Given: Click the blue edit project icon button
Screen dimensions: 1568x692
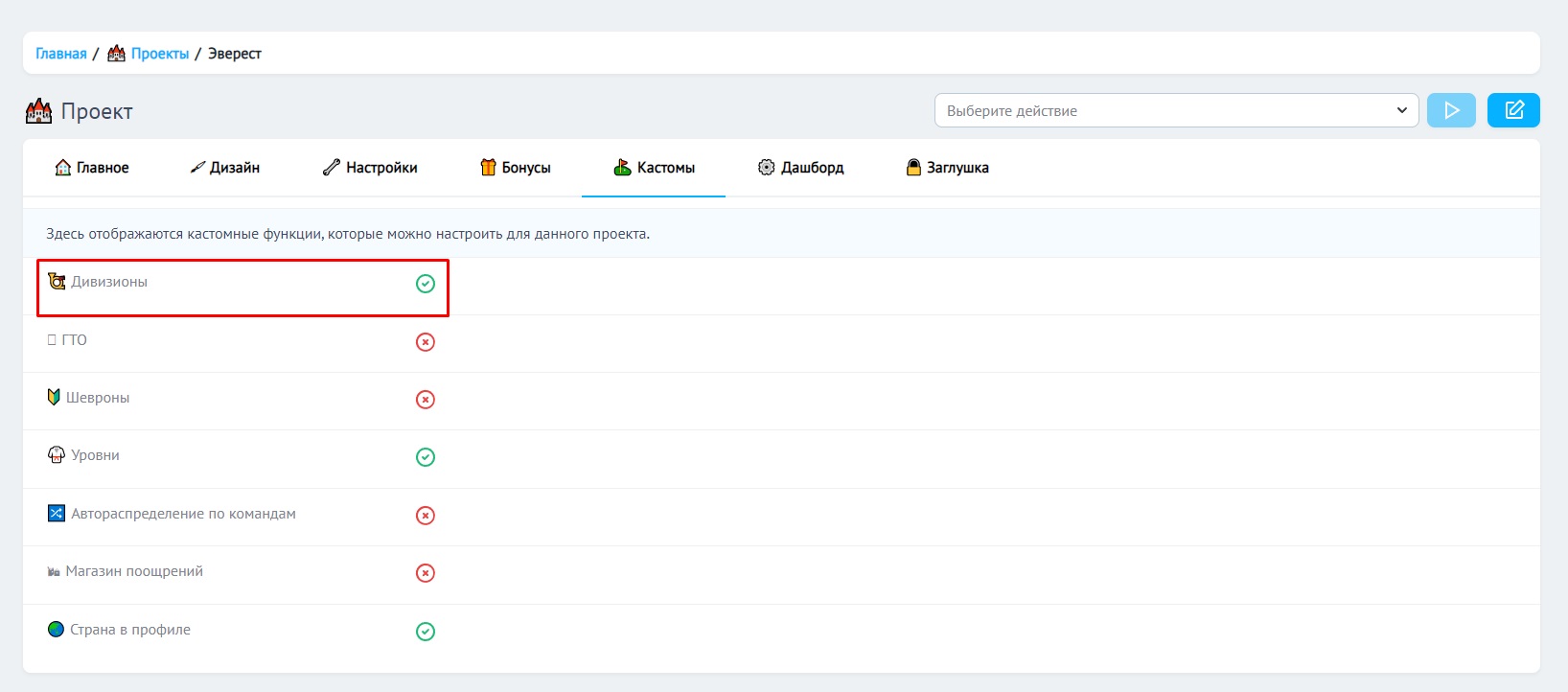Looking at the screenshot, I should tap(1512, 110).
